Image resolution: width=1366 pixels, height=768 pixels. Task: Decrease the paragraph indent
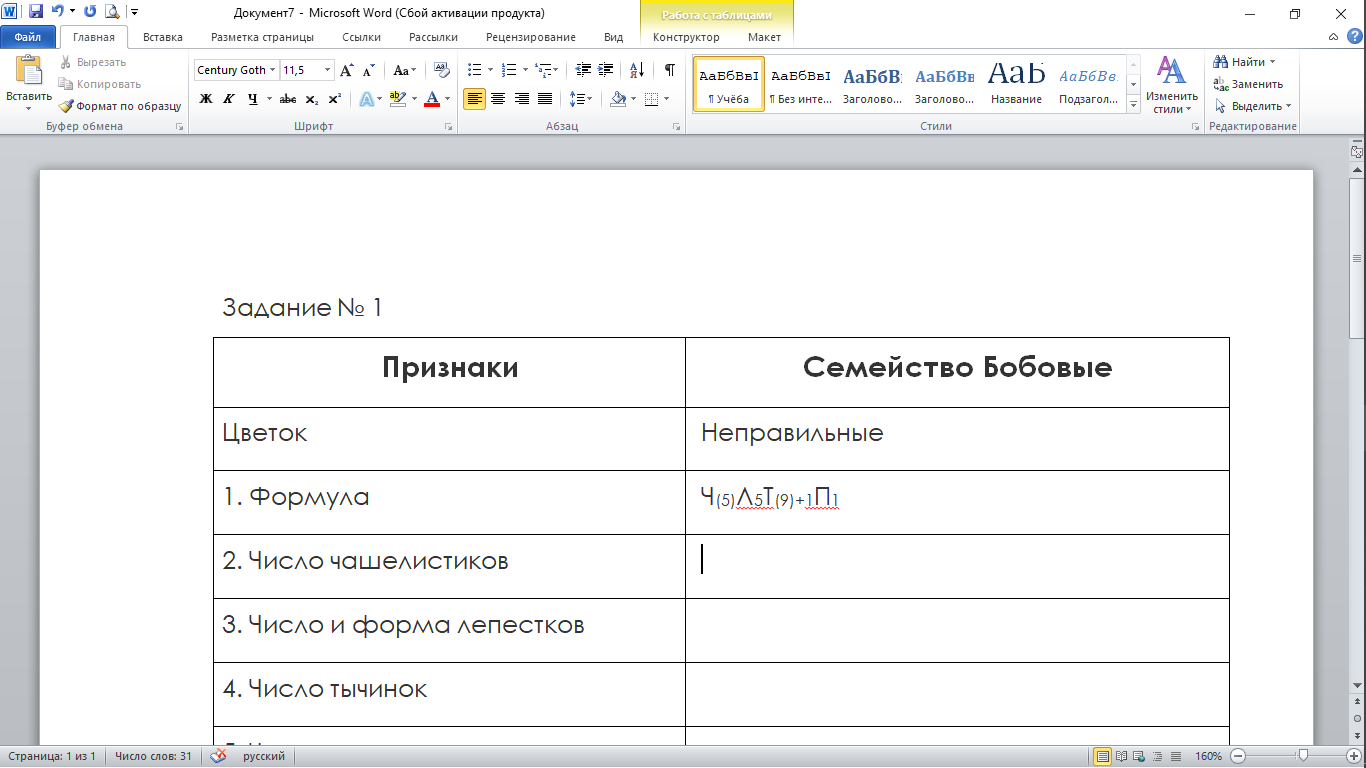coord(583,70)
